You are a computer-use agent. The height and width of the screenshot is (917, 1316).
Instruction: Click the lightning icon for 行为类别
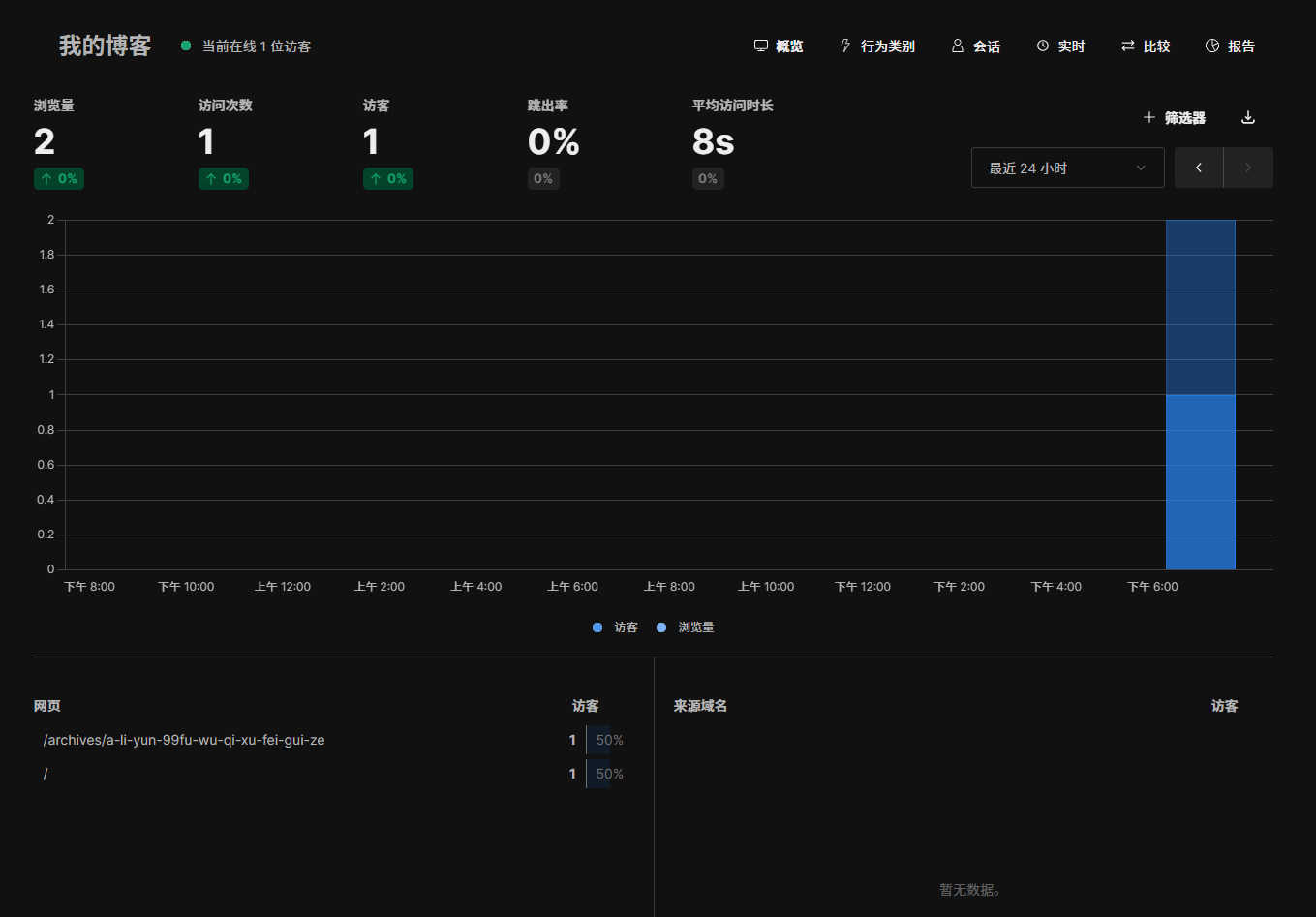(x=845, y=46)
